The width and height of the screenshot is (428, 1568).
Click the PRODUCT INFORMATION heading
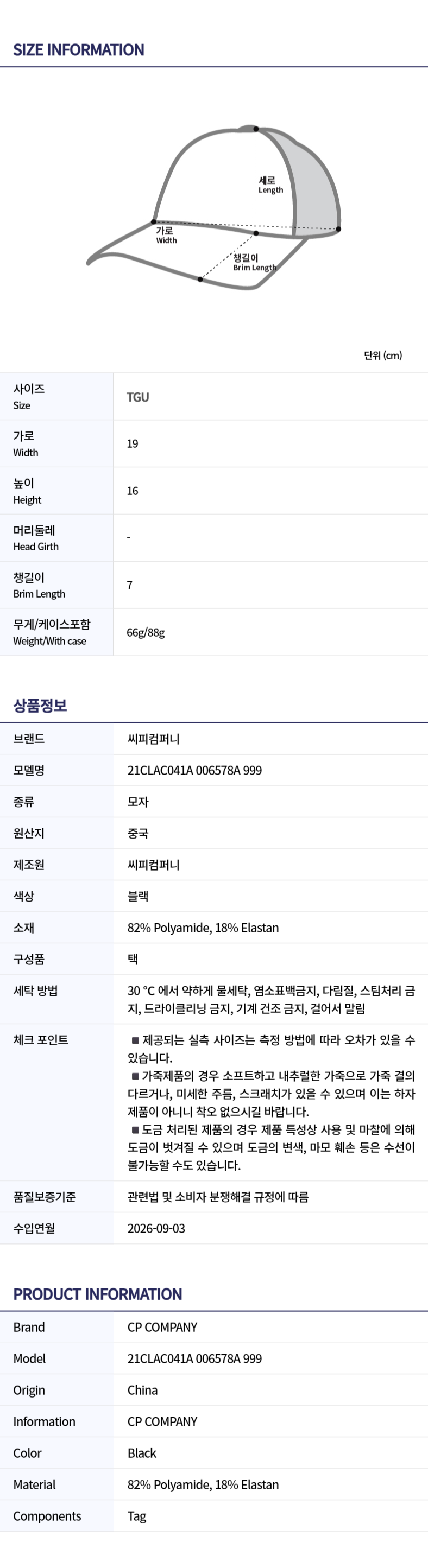(x=97, y=1294)
